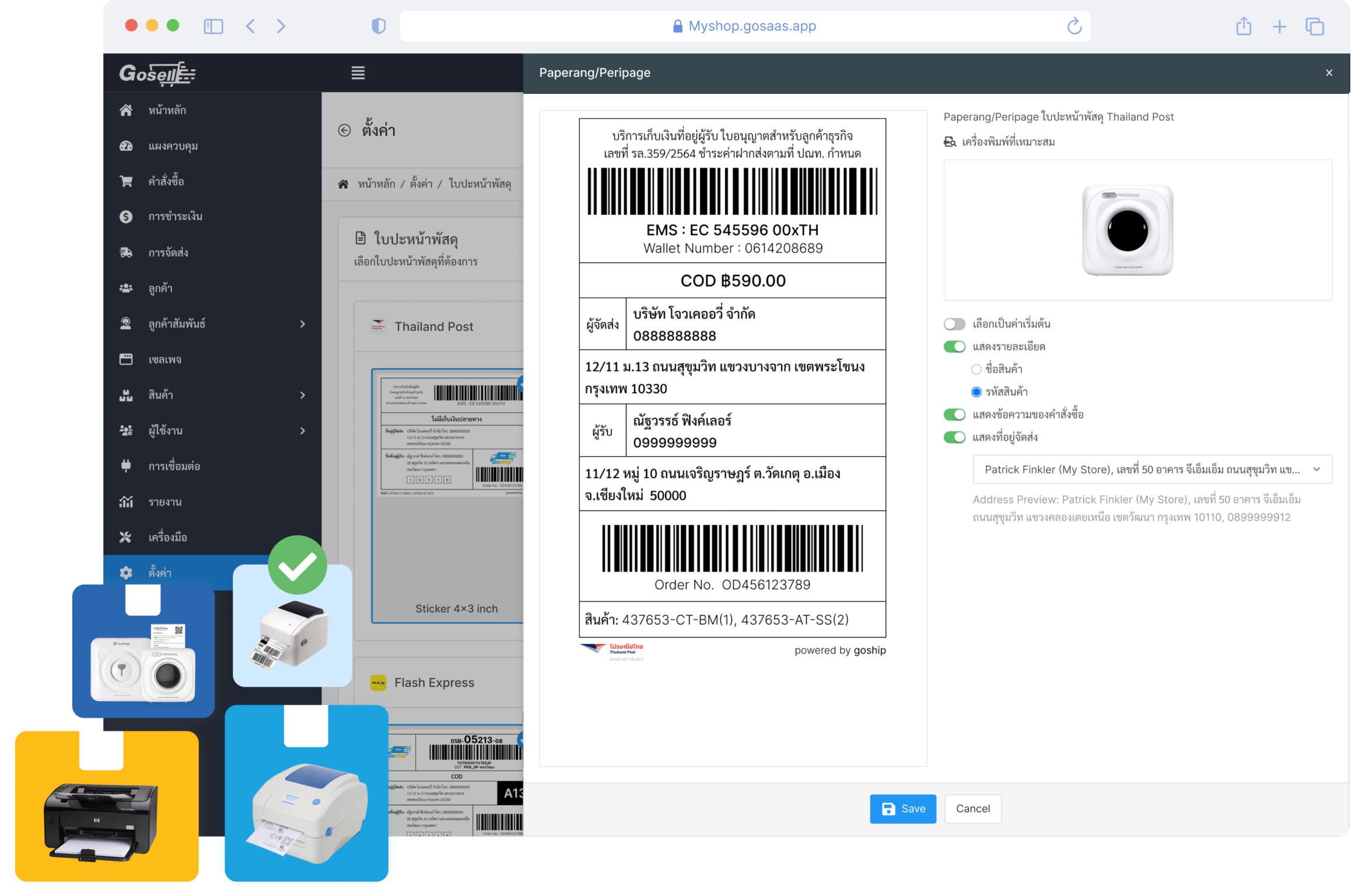Select the ชื่อสินค้า radio button
1351x896 pixels.
pos(976,369)
